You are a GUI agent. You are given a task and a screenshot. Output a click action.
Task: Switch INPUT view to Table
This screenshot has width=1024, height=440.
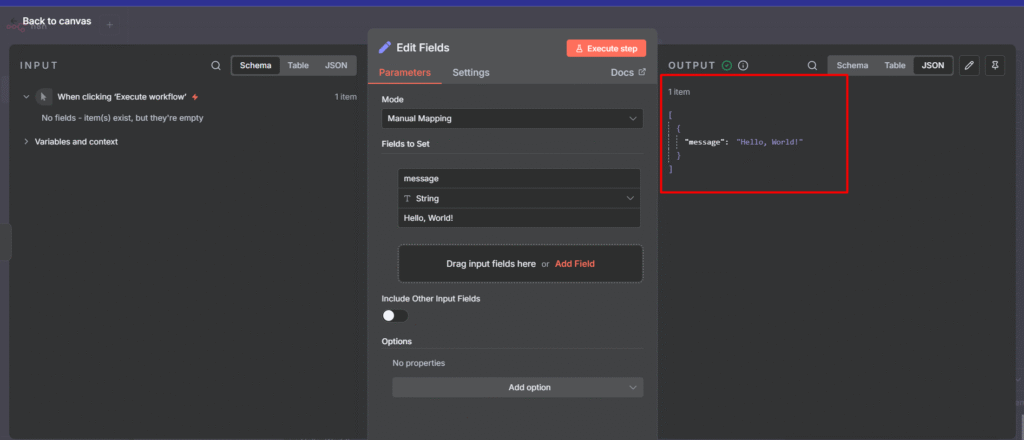[298, 65]
